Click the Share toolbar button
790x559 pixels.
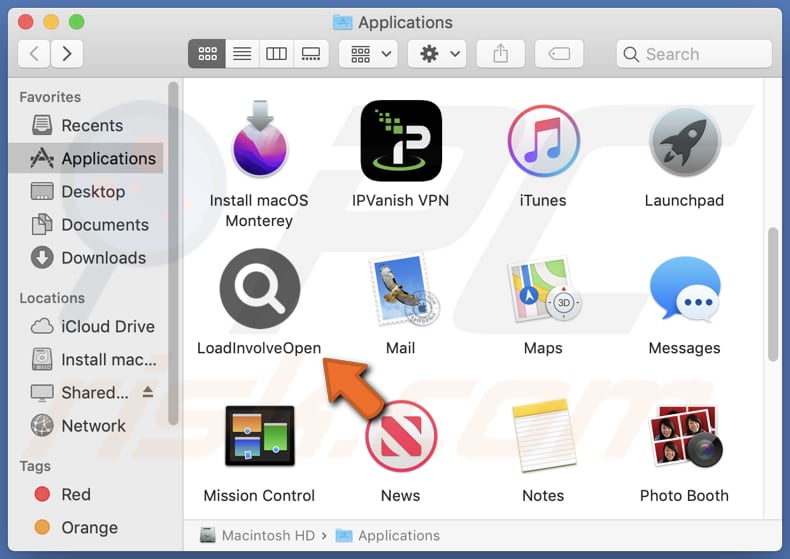tap(500, 53)
